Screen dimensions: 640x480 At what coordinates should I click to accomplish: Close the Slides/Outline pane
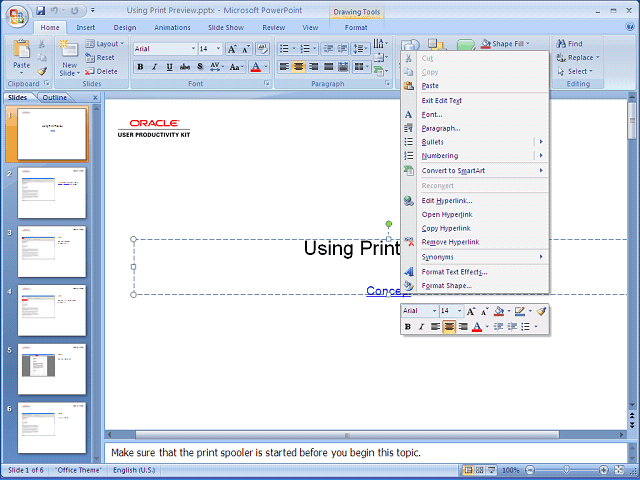95,98
